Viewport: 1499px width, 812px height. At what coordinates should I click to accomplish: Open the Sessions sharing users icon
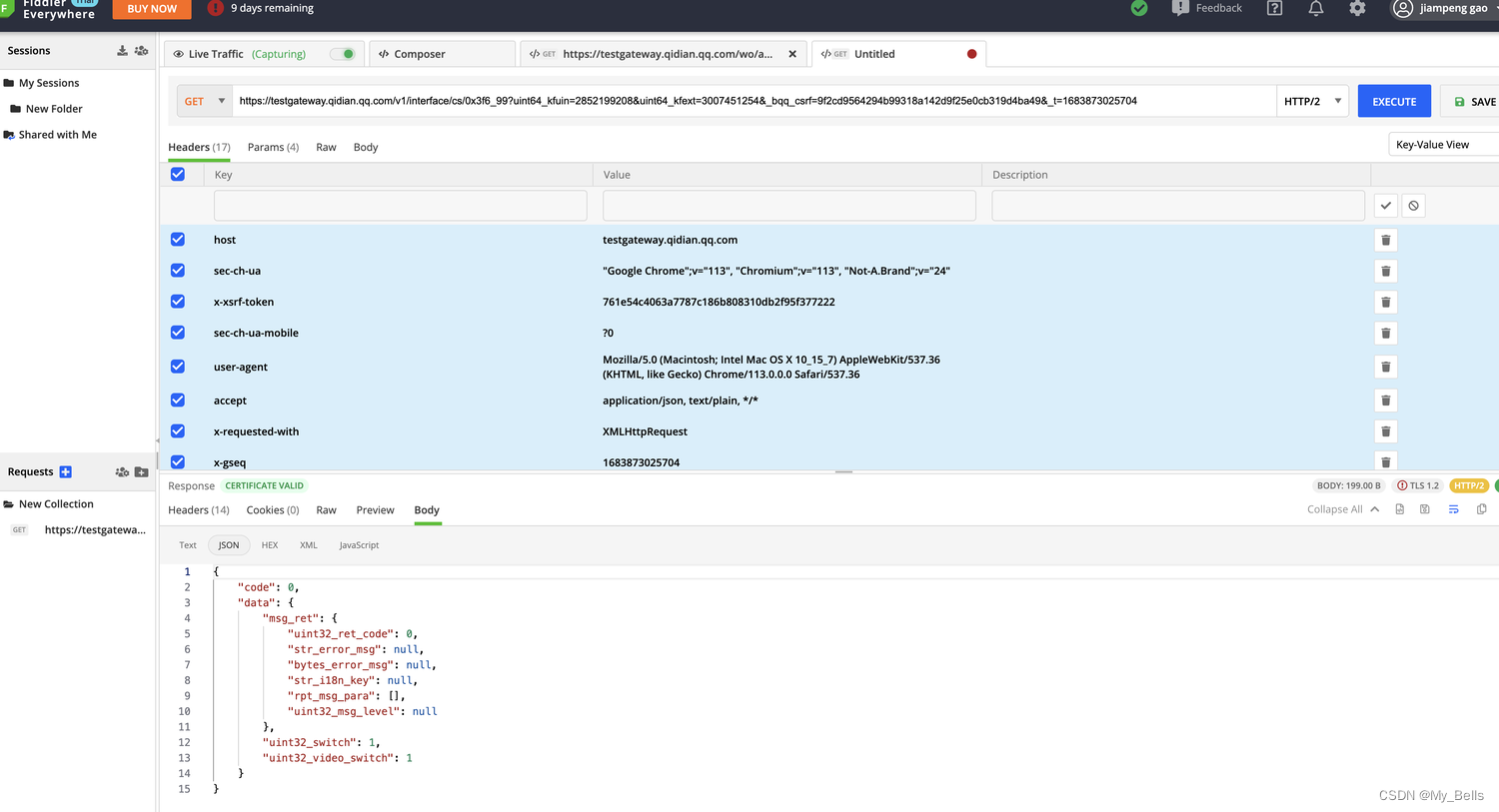pos(141,51)
